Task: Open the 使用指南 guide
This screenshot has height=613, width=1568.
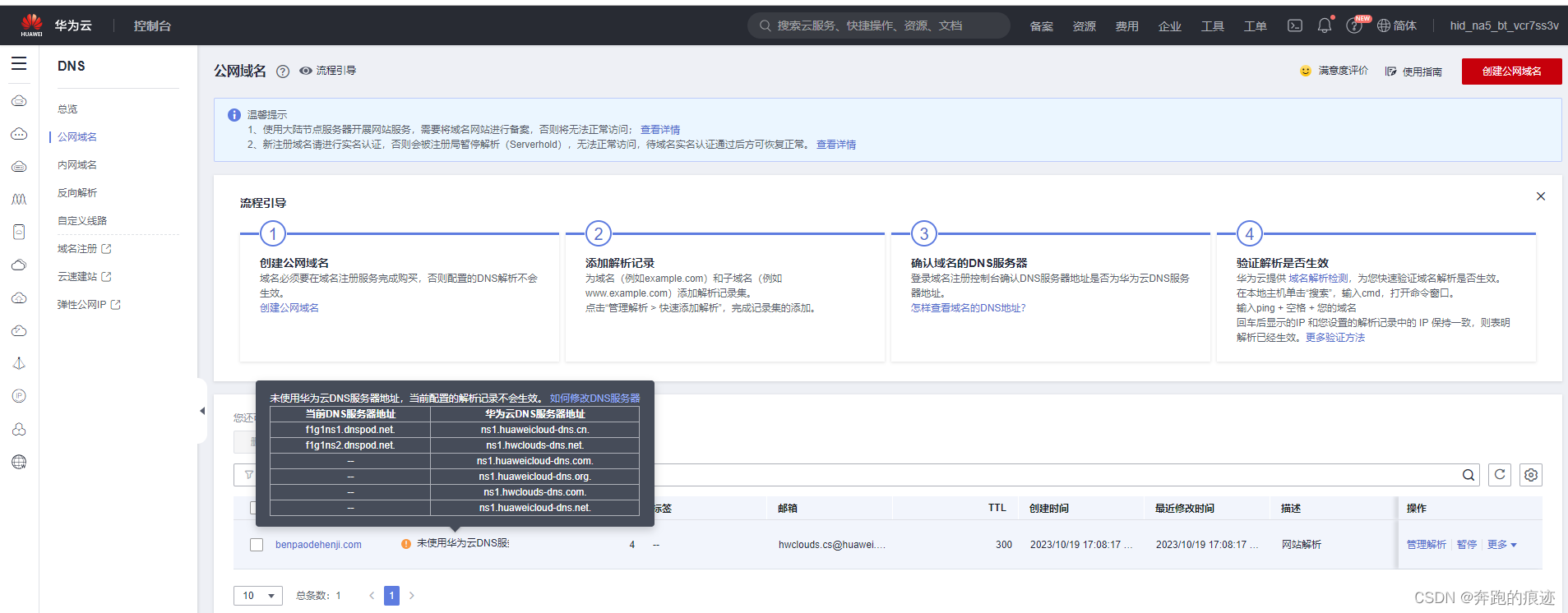Action: pyautogui.click(x=1413, y=71)
